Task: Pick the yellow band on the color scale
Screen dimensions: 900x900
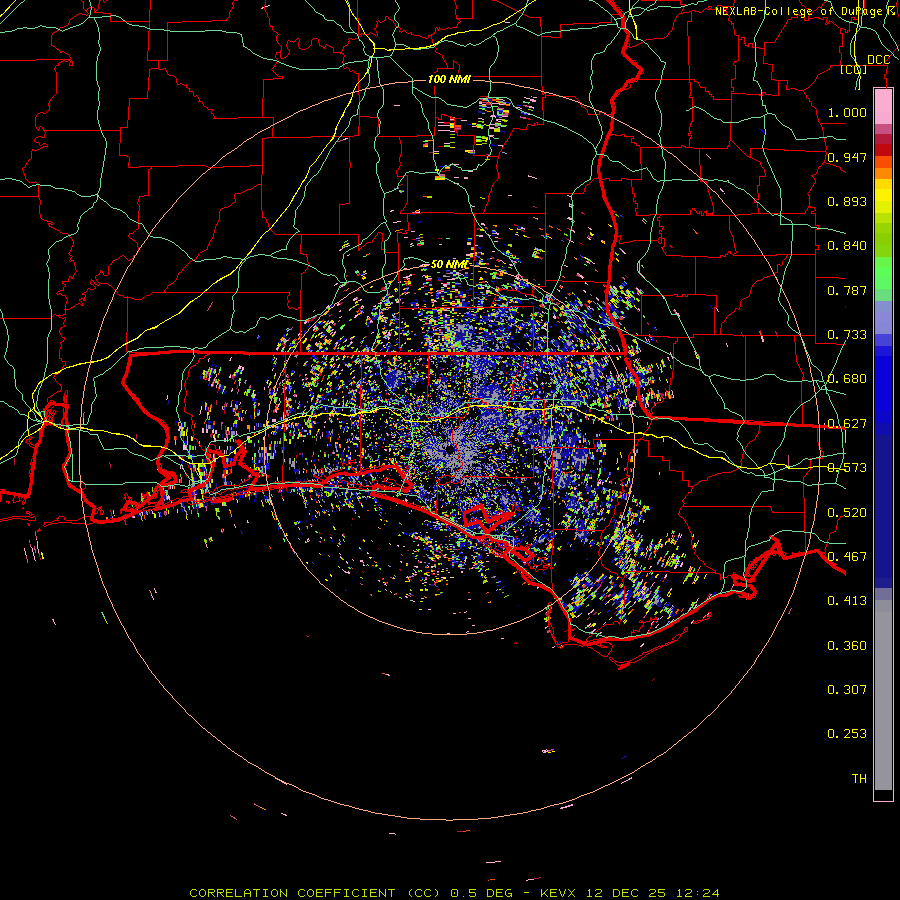Action: pos(883,197)
